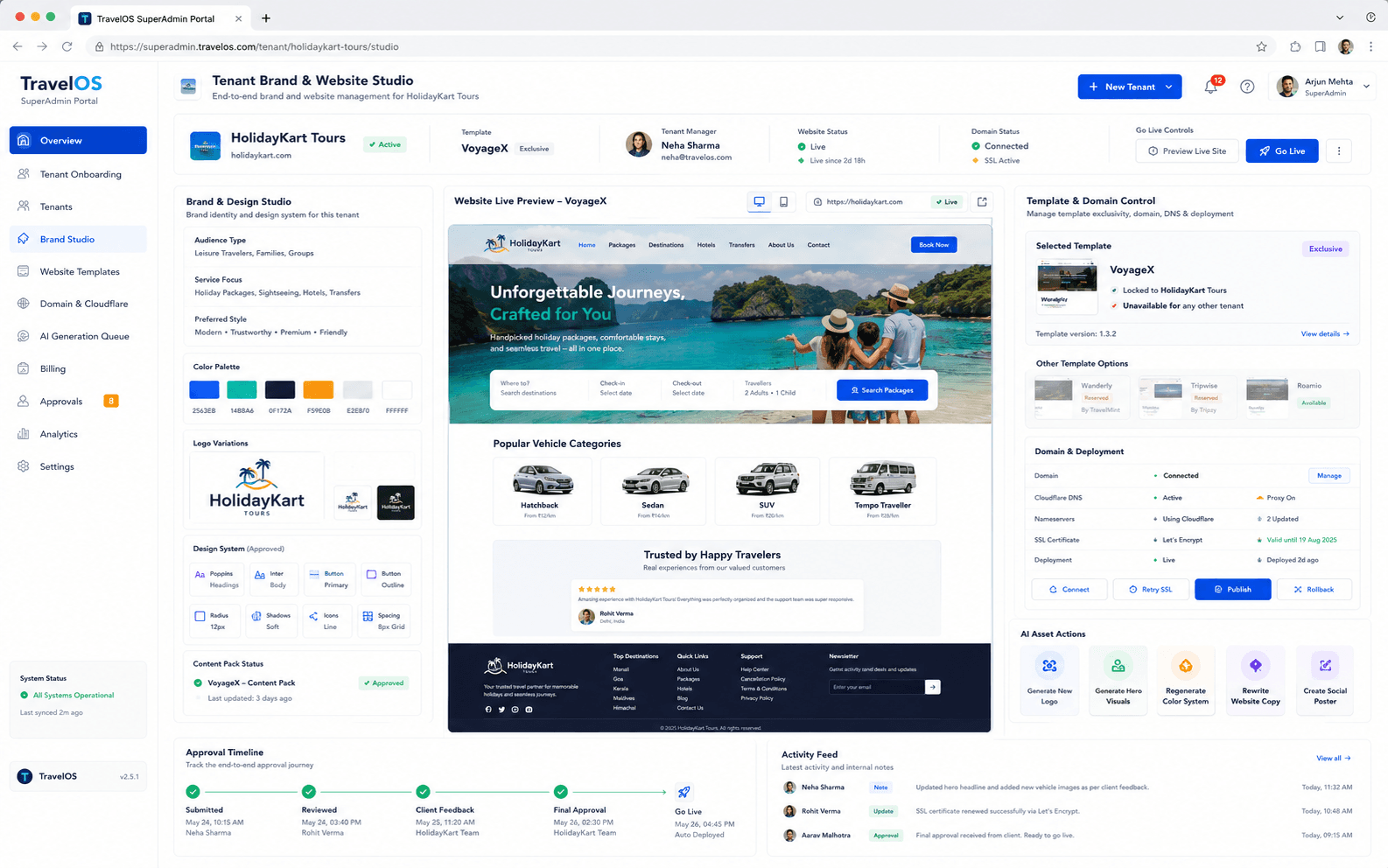
Task: Open Analytics in sidebar
Action: point(78,434)
